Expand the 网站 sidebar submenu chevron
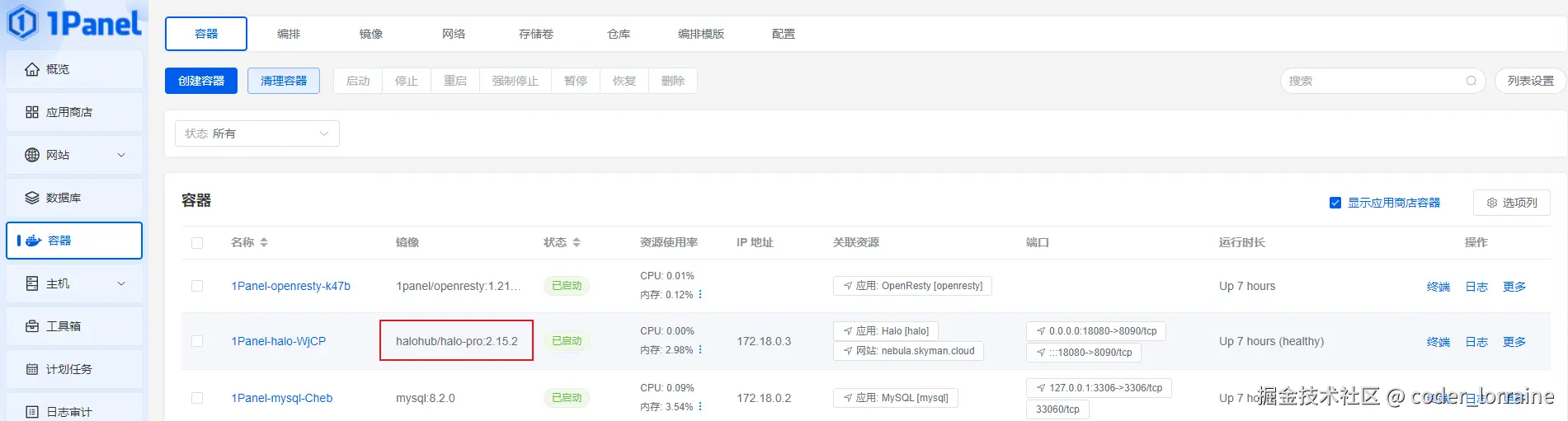 tap(121, 155)
